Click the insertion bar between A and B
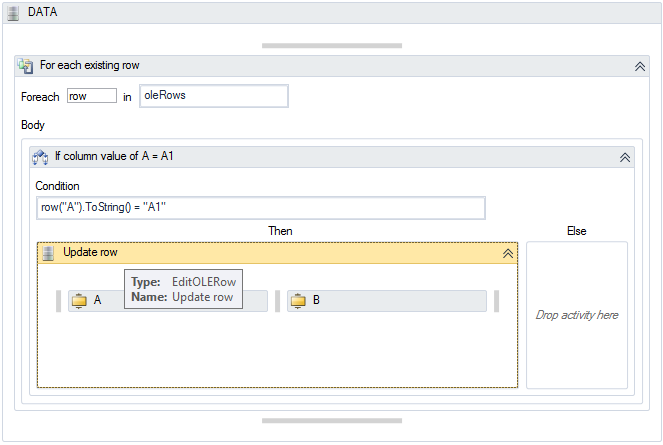The width and height of the screenshot is (663, 445). (x=277, y=301)
